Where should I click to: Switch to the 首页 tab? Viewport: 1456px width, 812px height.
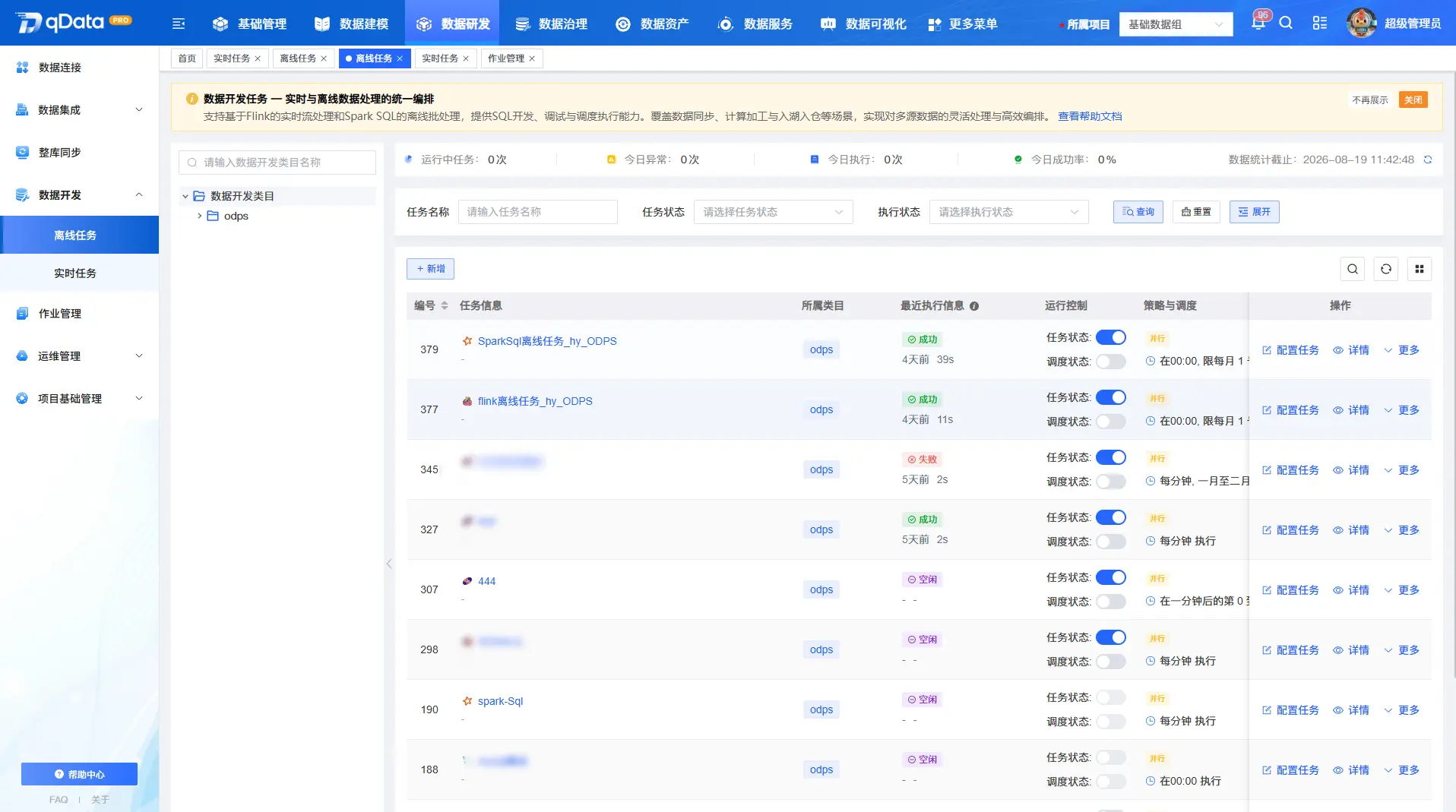tap(187, 58)
